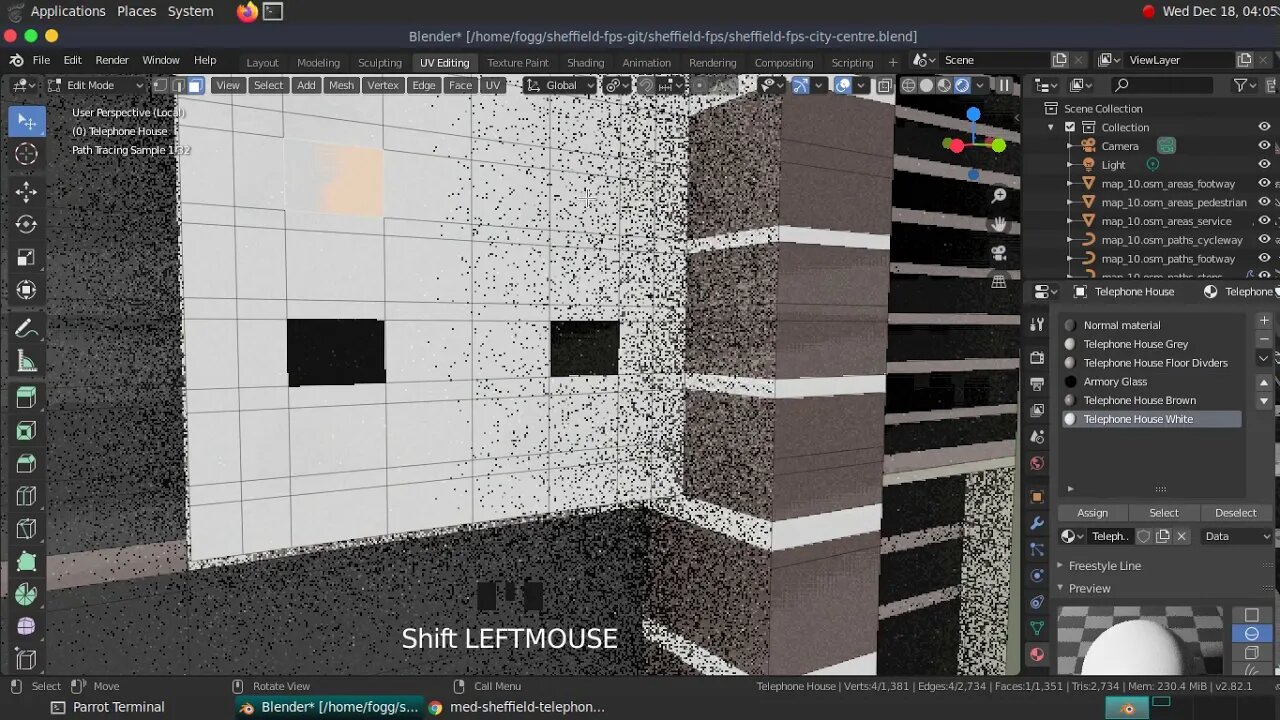
Task: Click the viewport zoom magnifier icon
Action: [x=998, y=196]
